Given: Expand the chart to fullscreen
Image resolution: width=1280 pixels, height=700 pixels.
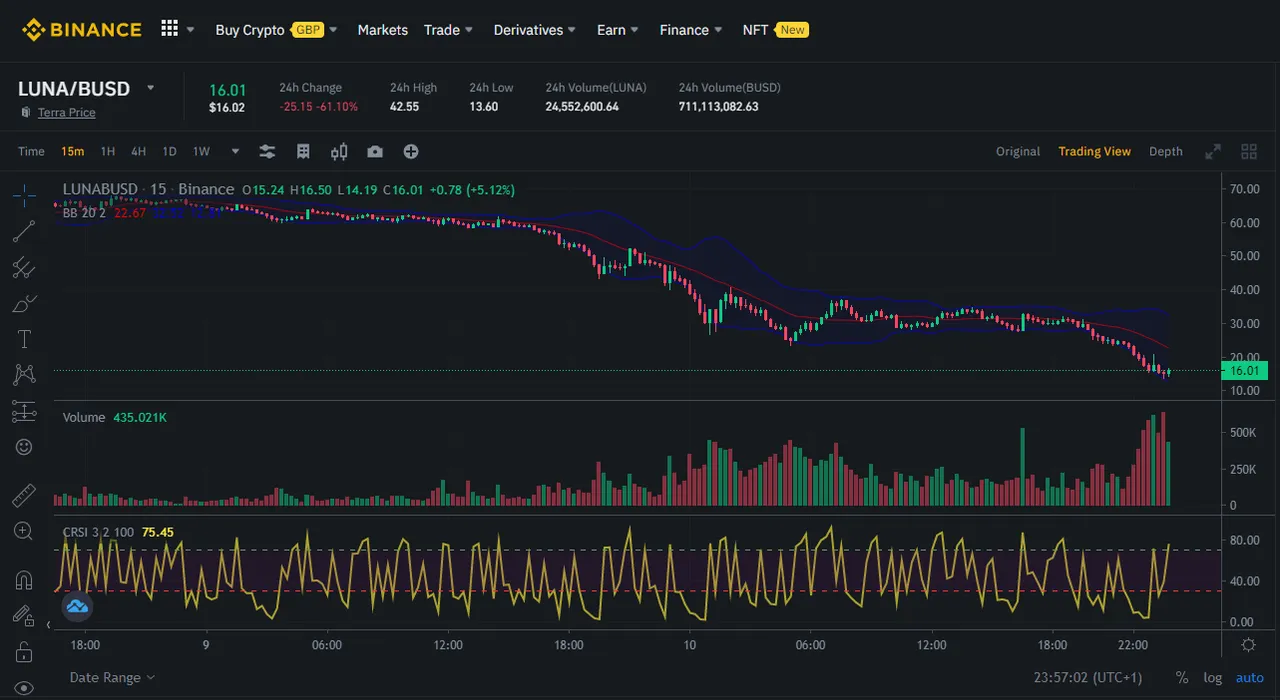Looking at the screenshot, I should (x=1213, y=152).
